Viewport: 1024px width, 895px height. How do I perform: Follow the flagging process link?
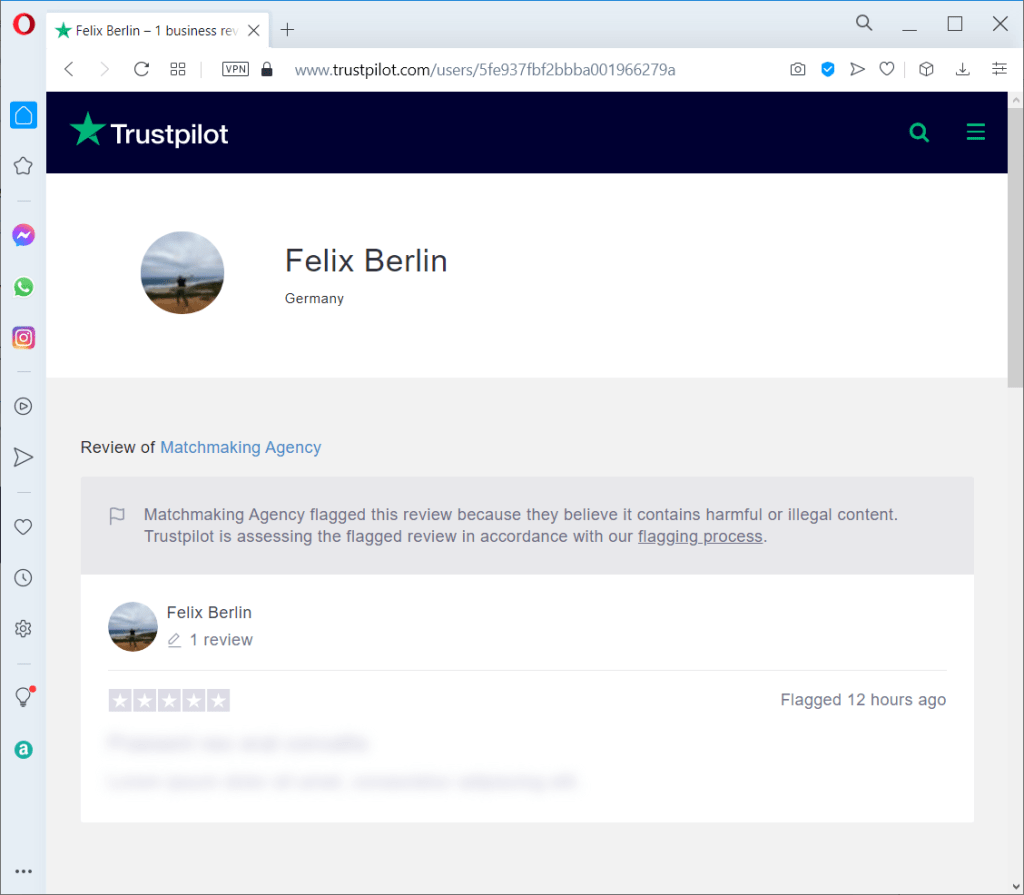(x=700, y=536)
